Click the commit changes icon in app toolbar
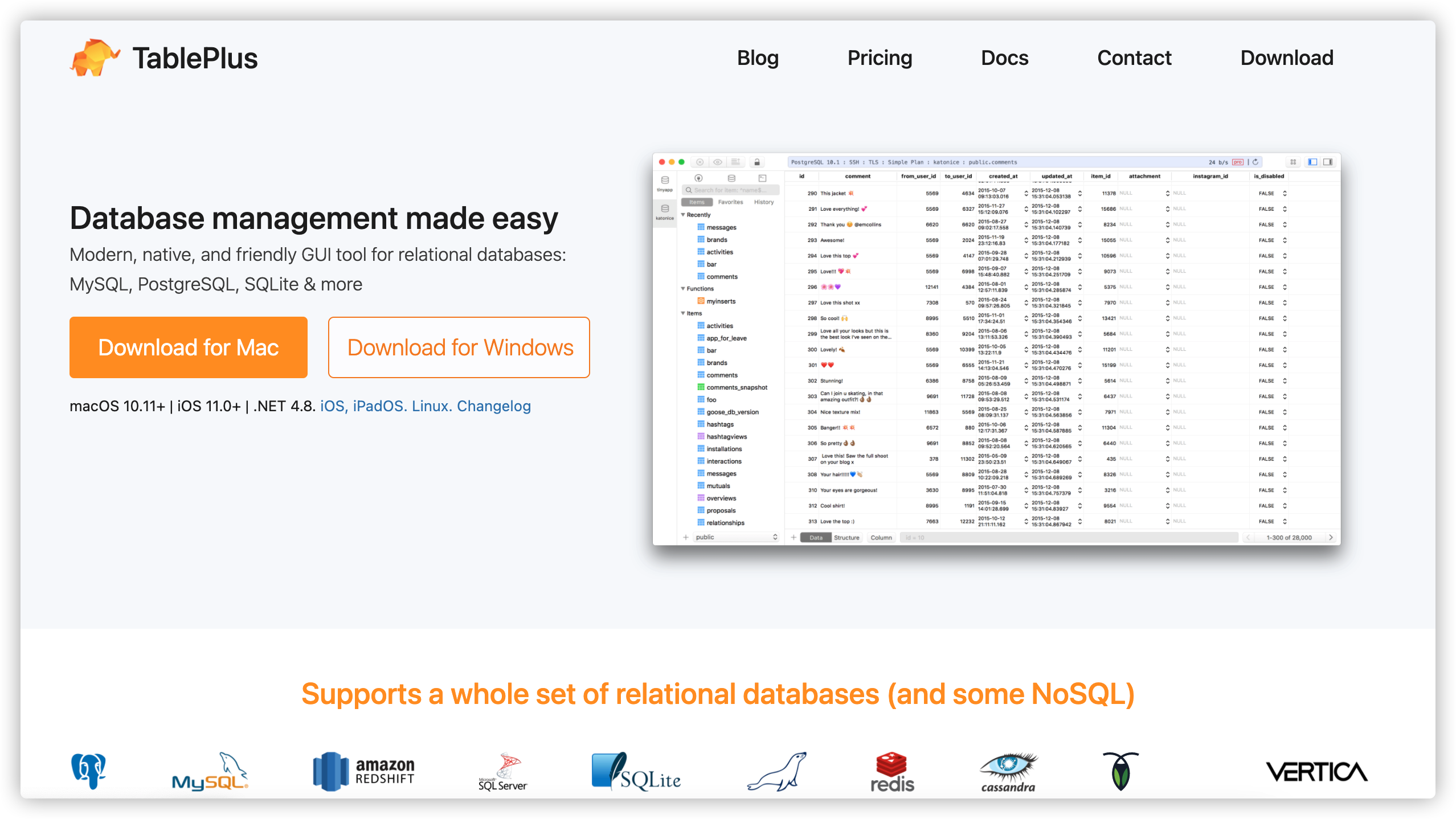The height and width of the screenshot is (819, 1456). tap(735, 162)
